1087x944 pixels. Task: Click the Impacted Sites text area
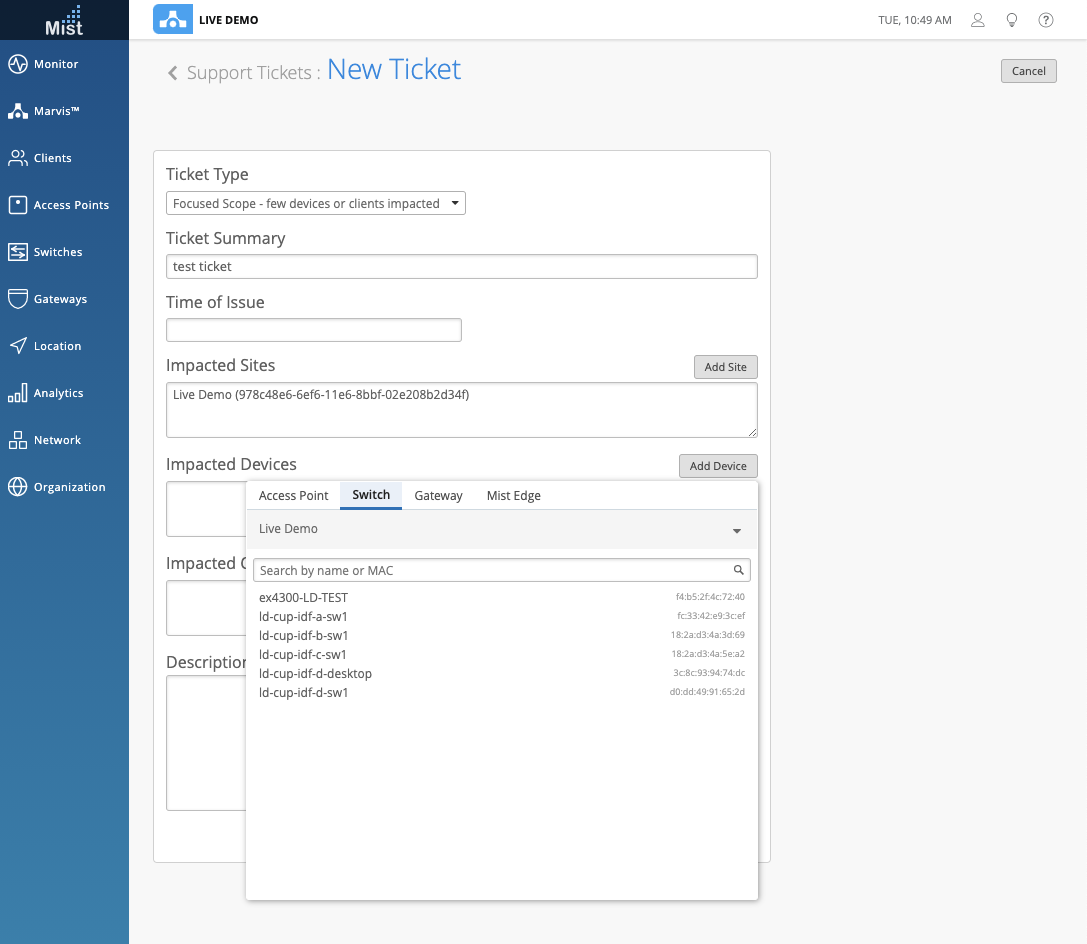coord(462,410)
